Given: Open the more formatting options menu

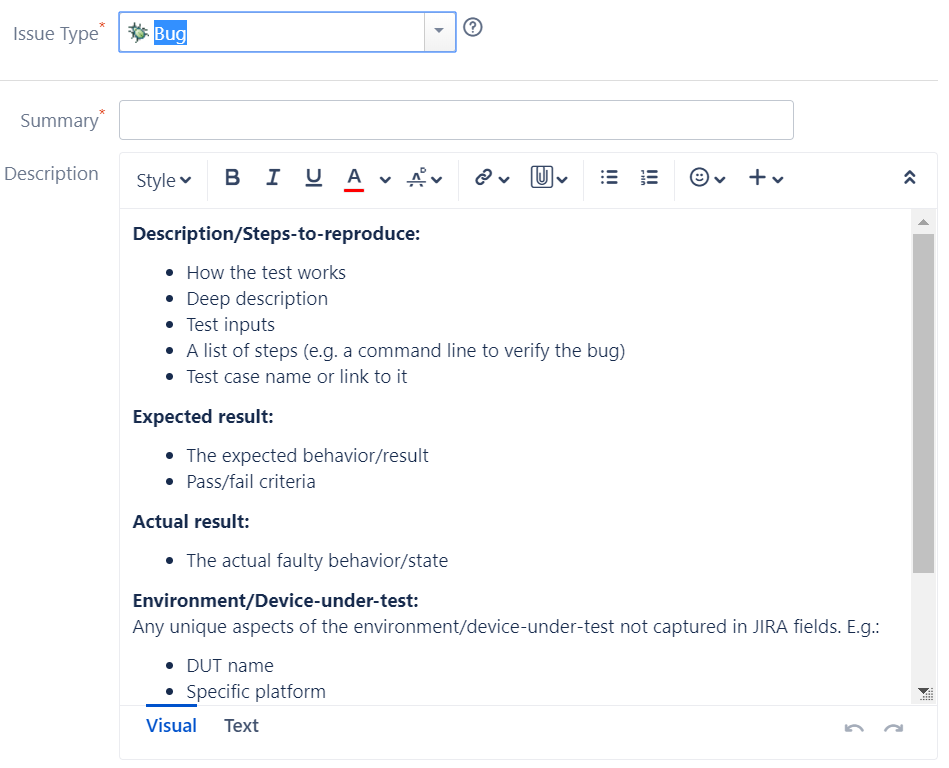Looking at the screenshot, I should pyautogui.click(x=424, y=178).
